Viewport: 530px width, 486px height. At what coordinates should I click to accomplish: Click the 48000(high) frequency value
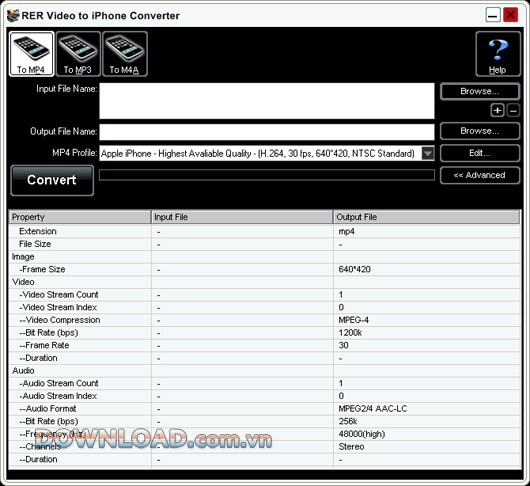pos(362,434)
